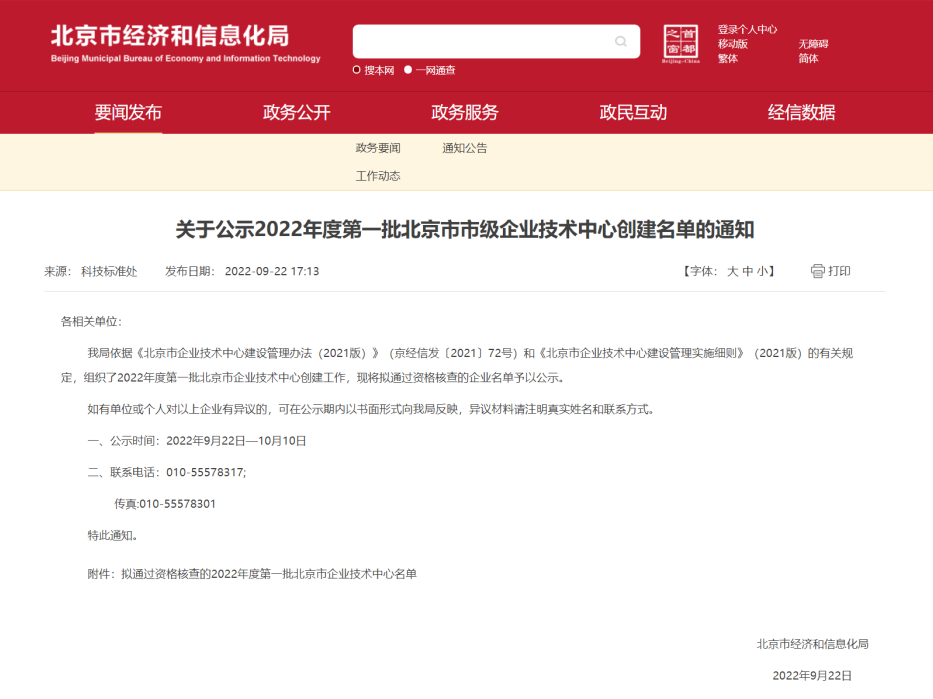Open the 政民互动 main menu
Screen dimensions: 933x699
pos(633,112)
